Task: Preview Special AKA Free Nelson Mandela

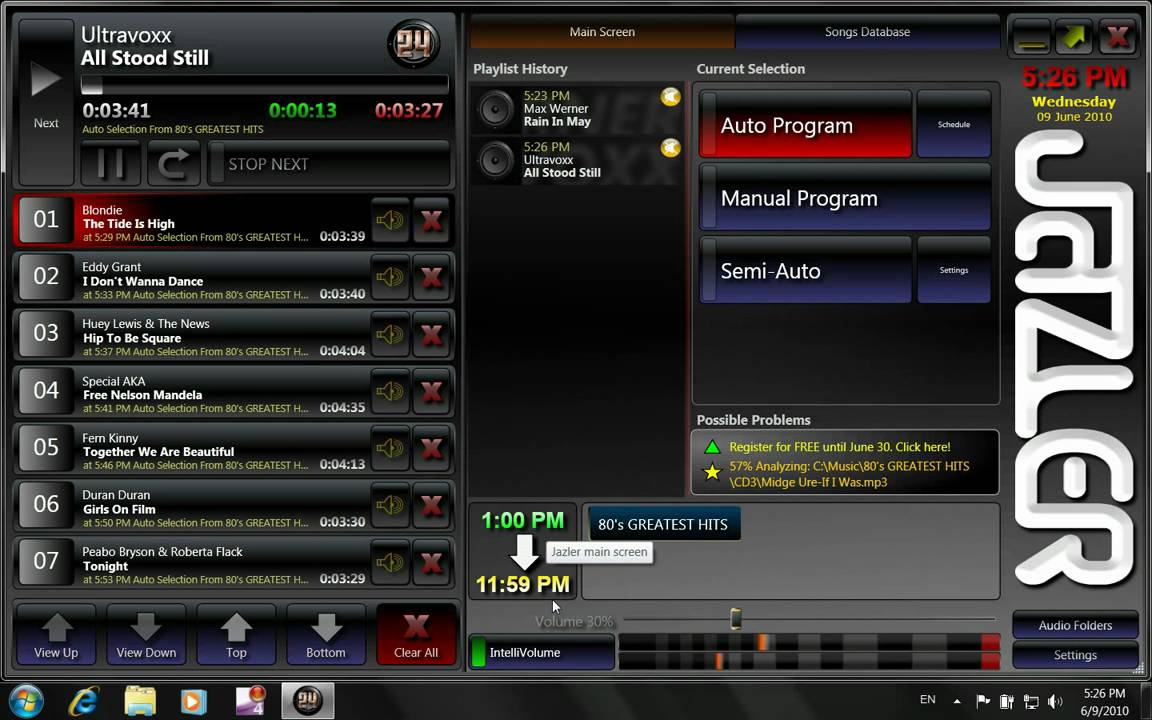Action: (x=390, y=391)
